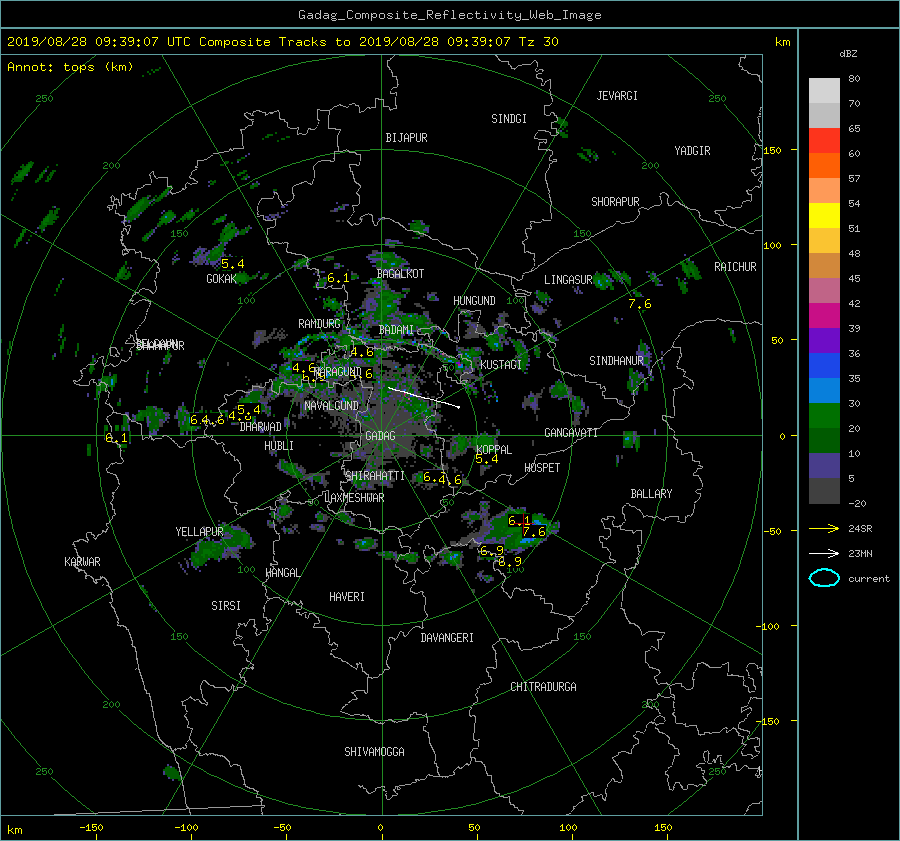The height and width of the screenshot is (841, 900).
Task: Click the GANGAVATI city label
Action: tap(571, 433)
